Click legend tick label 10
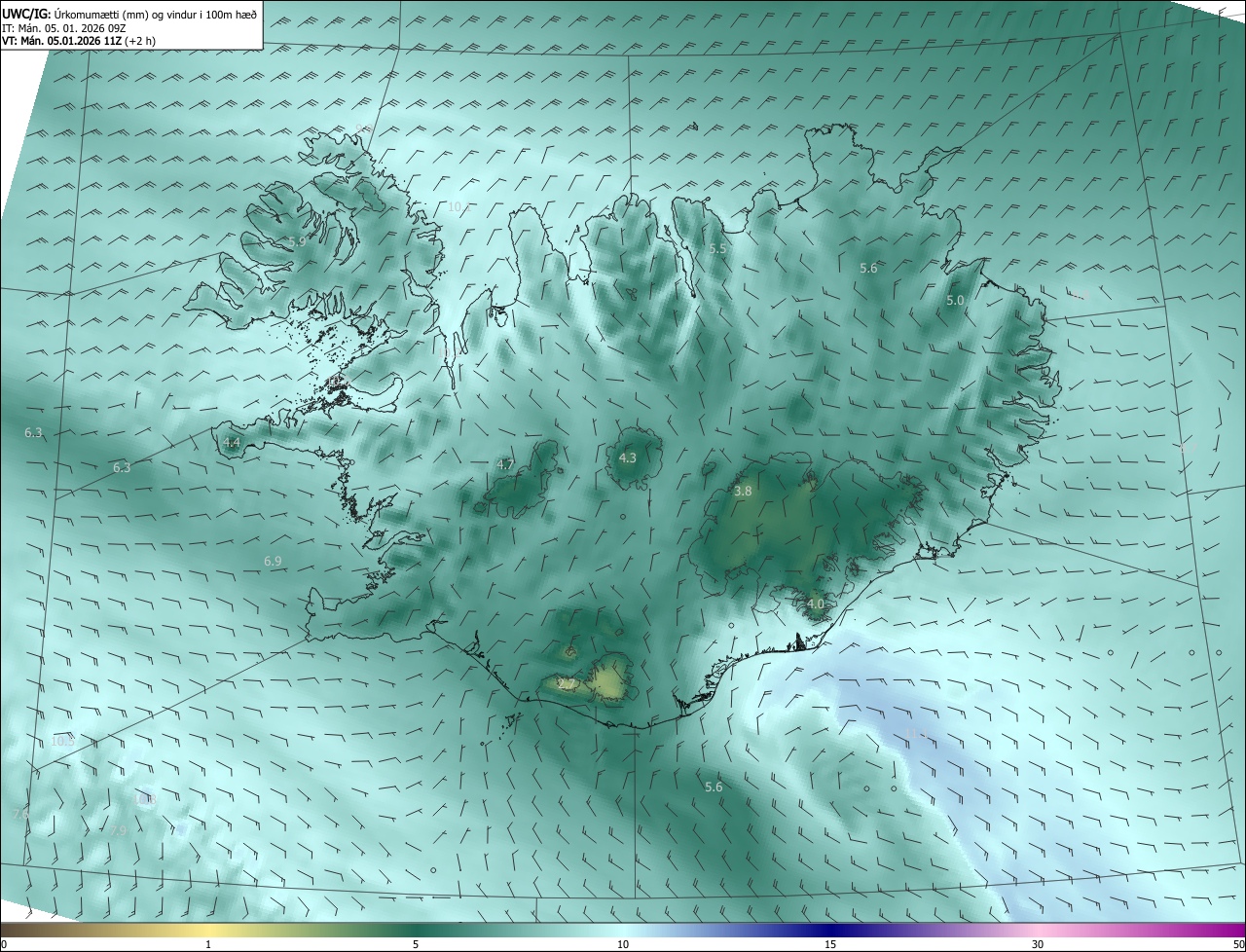The height and width of the screenshot is (952, 1246). coord(623,944)
